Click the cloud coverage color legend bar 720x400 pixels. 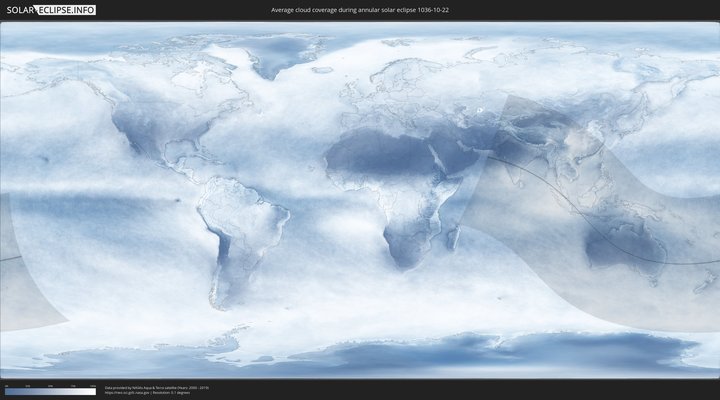point(51,392)
